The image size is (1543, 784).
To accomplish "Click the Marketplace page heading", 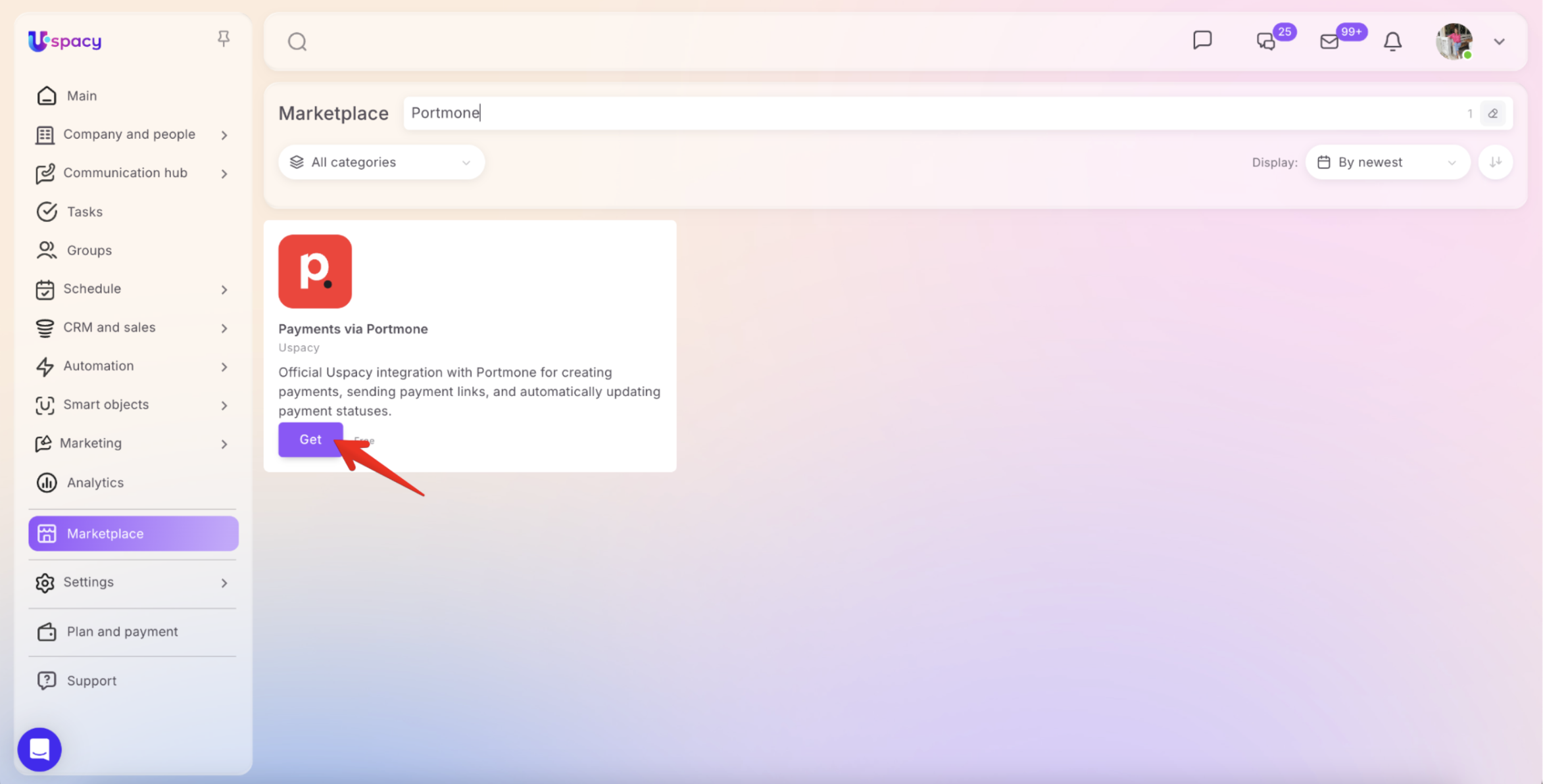I will (x=333, y=113).
